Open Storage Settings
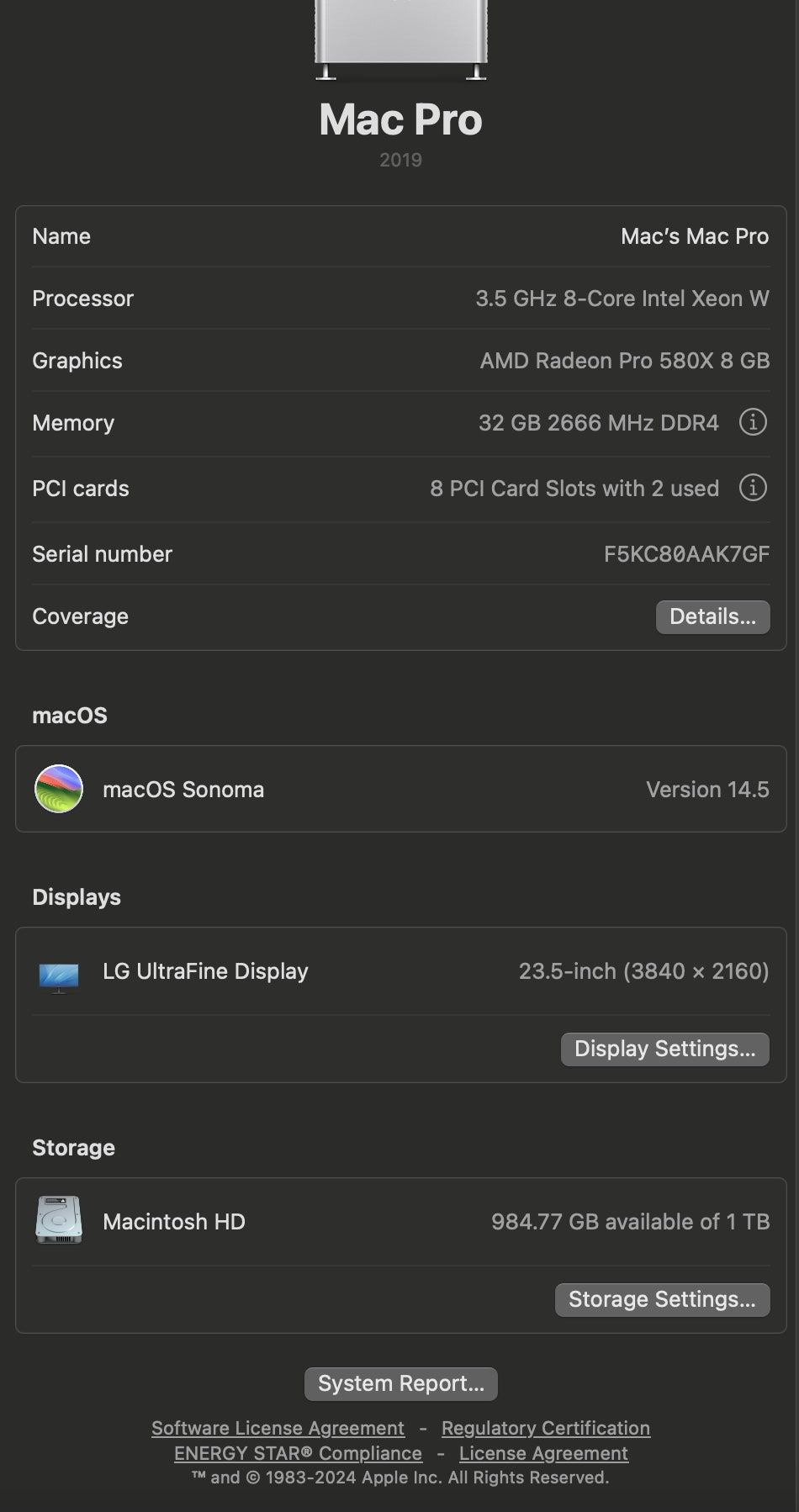799x1512 pixels. tap(662, 1299)
